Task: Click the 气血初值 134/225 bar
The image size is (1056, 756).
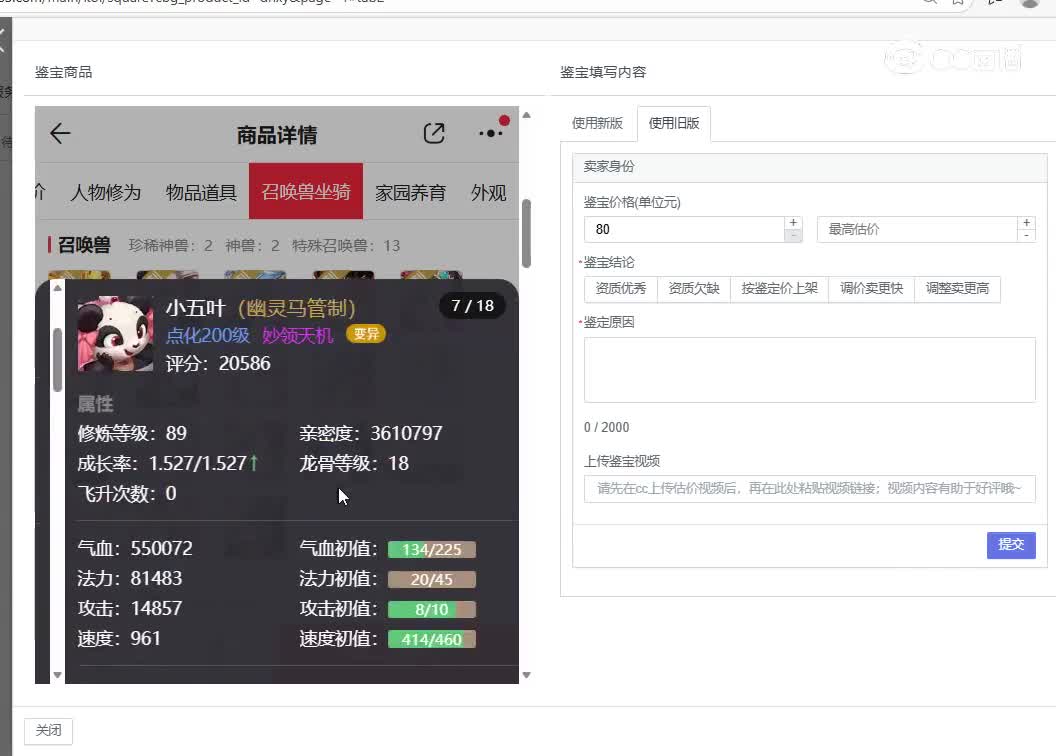Action: coord(432,549)
